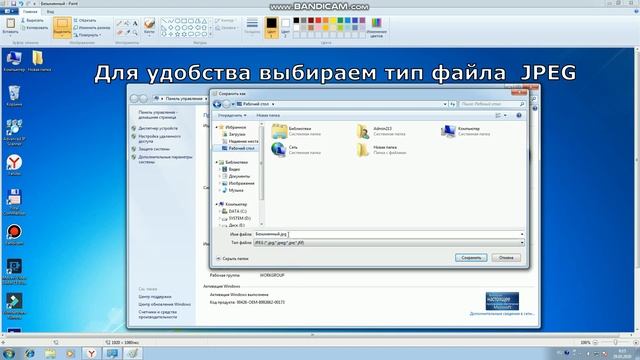The height and width of the screenshot is (360, 640).
Task: Click Скрыть папки (Hide folders)
Action: (x=232, y=259)
